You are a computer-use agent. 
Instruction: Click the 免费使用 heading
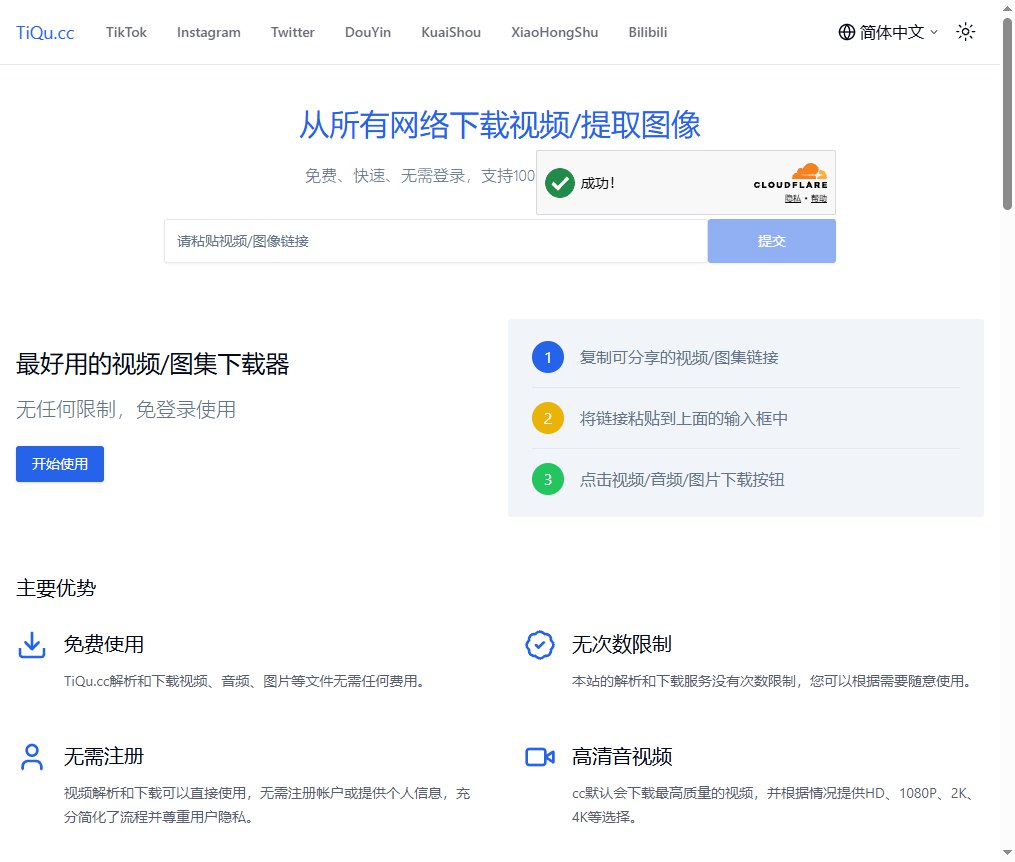[104, 645]
